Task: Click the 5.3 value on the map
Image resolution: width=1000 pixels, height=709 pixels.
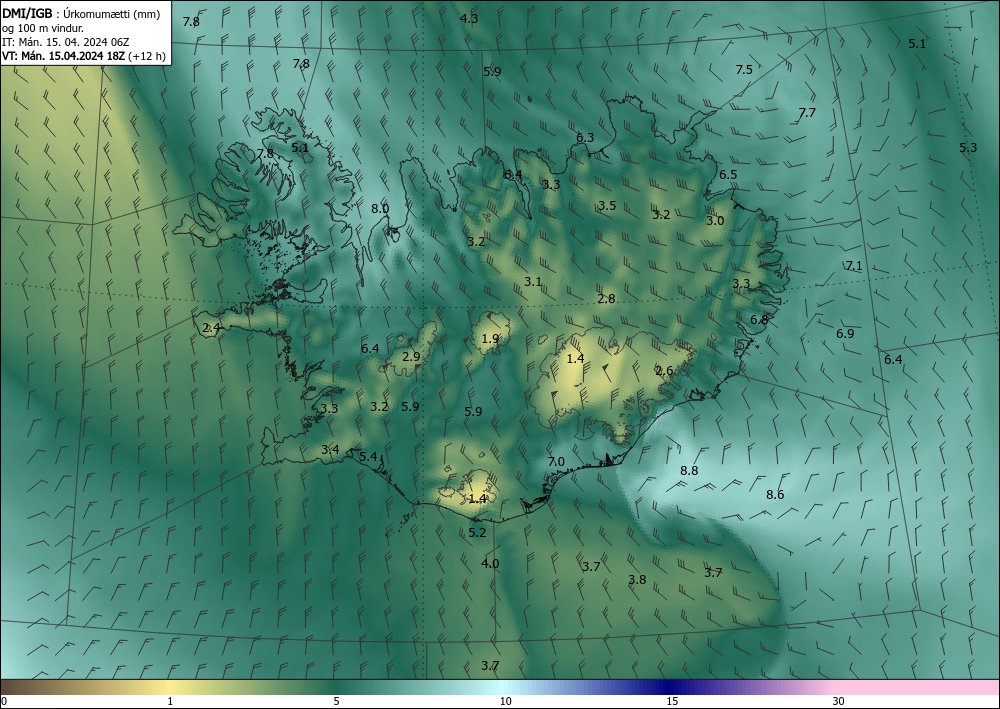Action: click(x=968, y=147)
